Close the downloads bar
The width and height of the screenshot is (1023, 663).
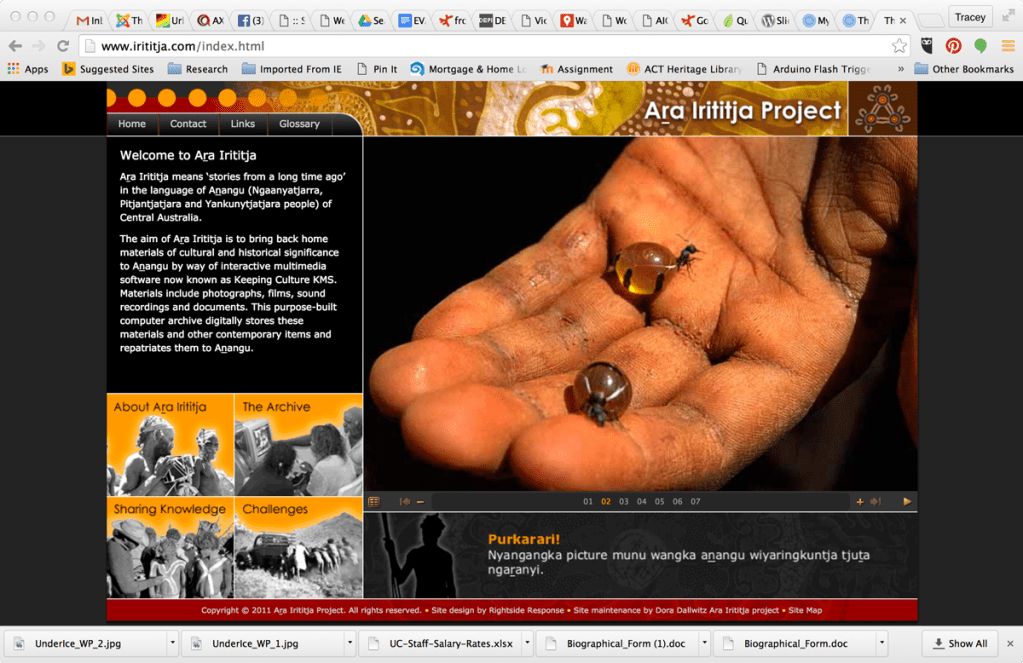click(1010, 644)
